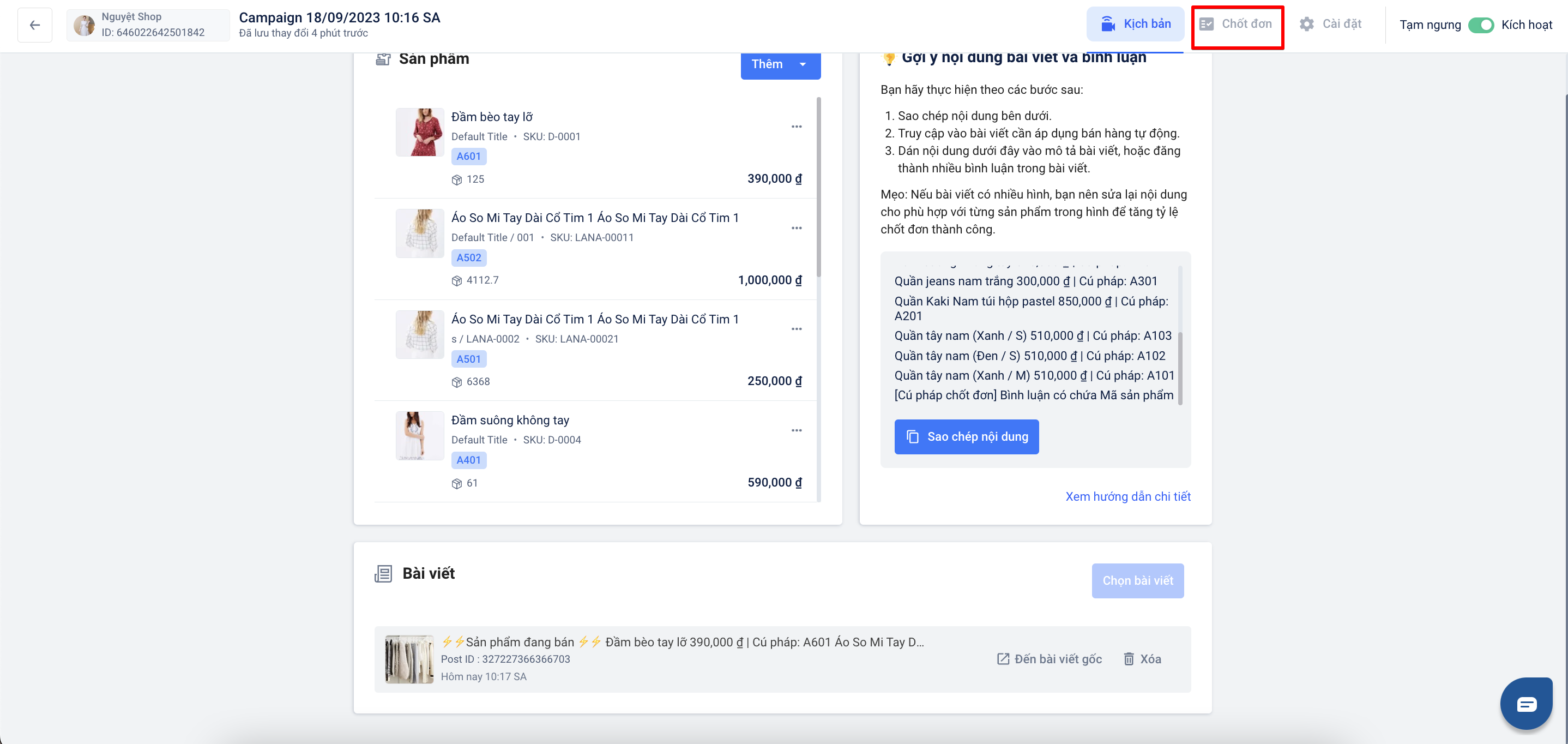The height and width of the screenshot is (744, 1568).
Task: Click the product list scrollbar
Action: pos(819,189)
